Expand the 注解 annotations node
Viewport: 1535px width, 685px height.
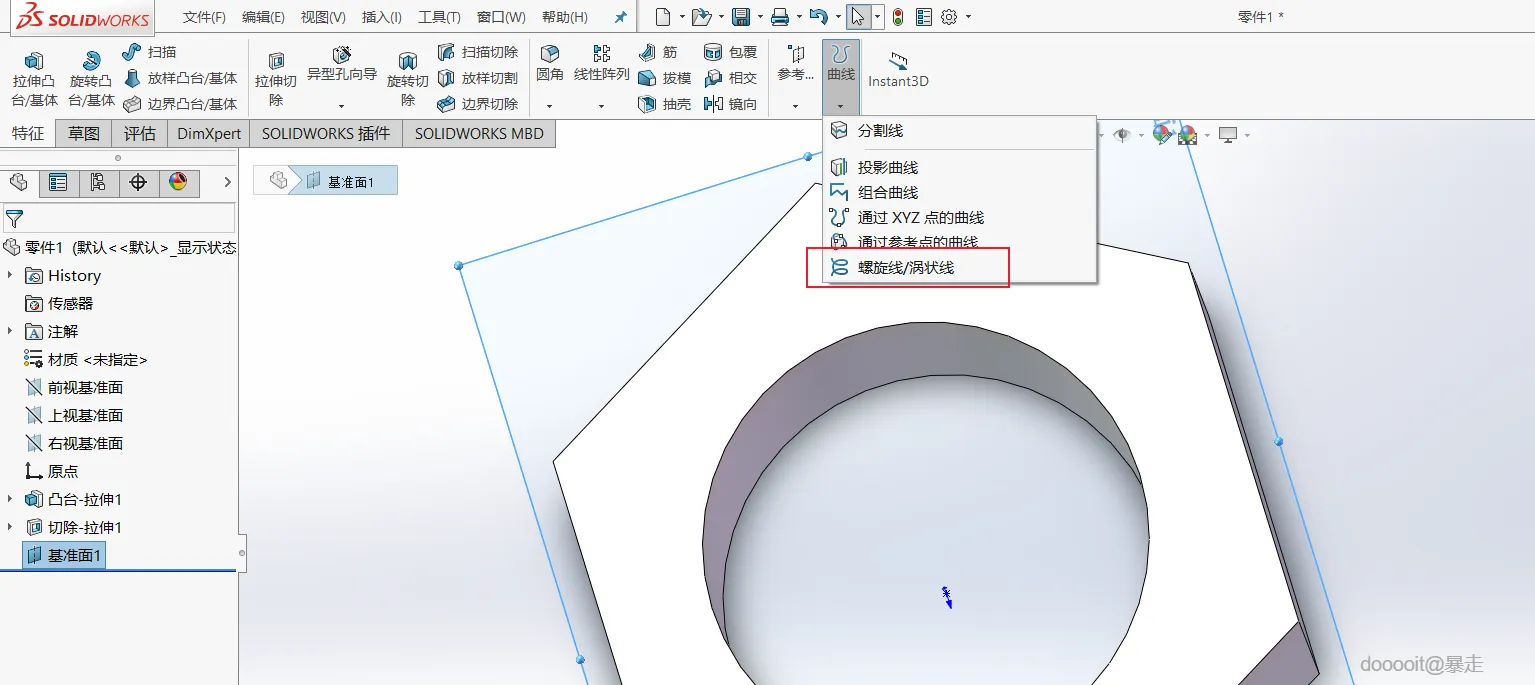[x=11, y=331]
